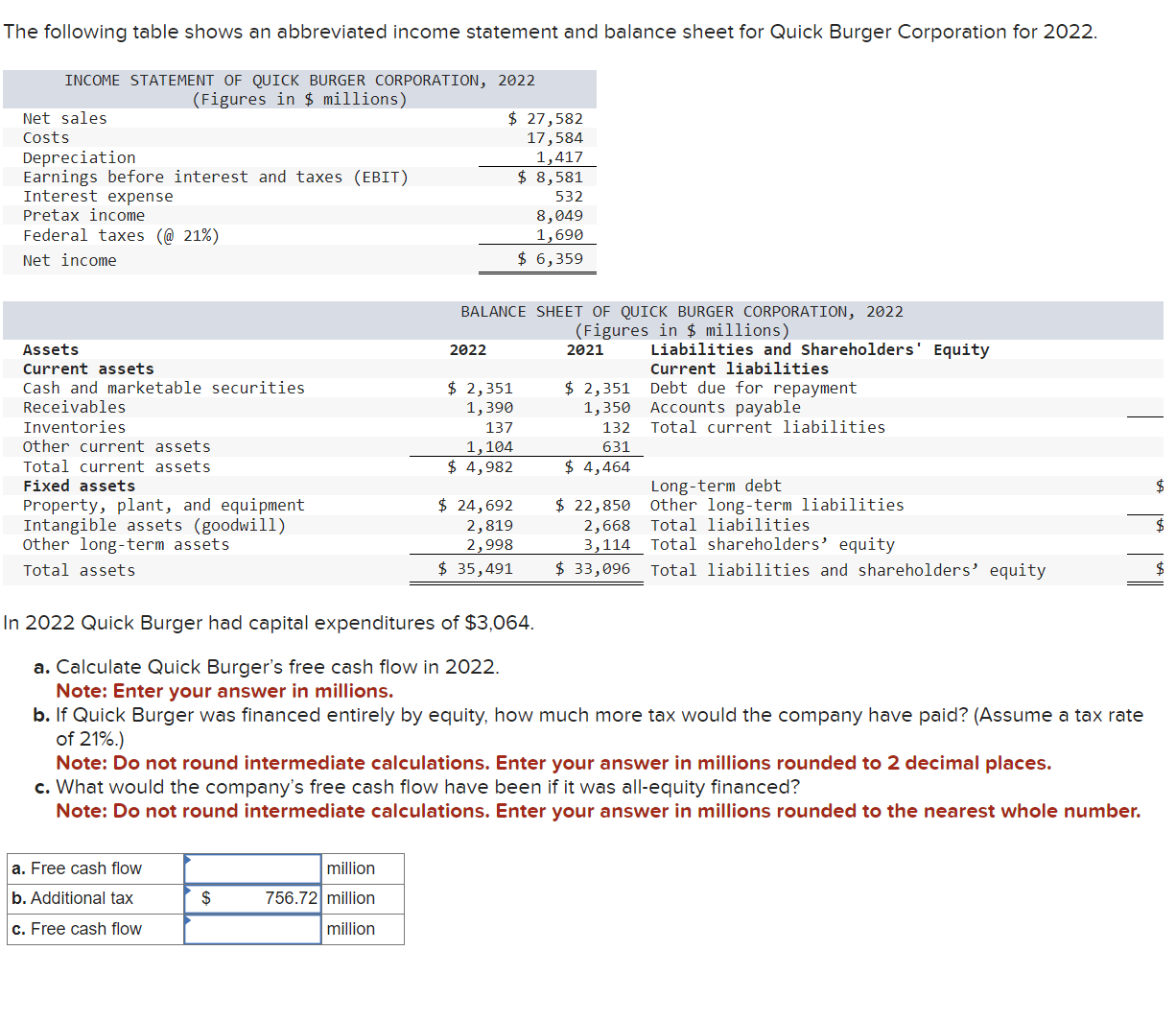Click the 2022 Cash and marketable securities value
The image size is (1176, 1022).
[x=480, y=388]
